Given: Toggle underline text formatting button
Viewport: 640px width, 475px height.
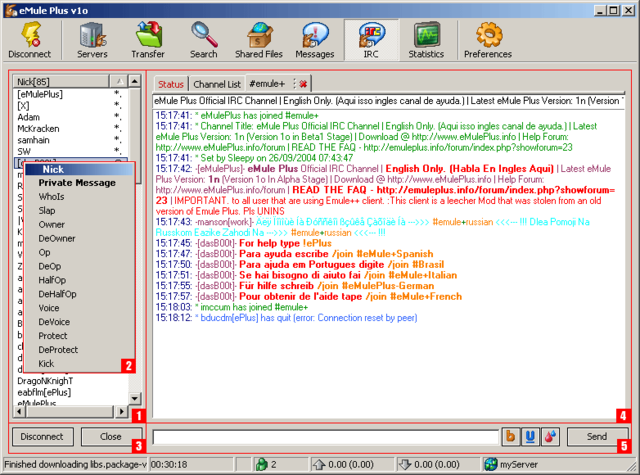Looking at the screenshot, I should tap(530, 436).
